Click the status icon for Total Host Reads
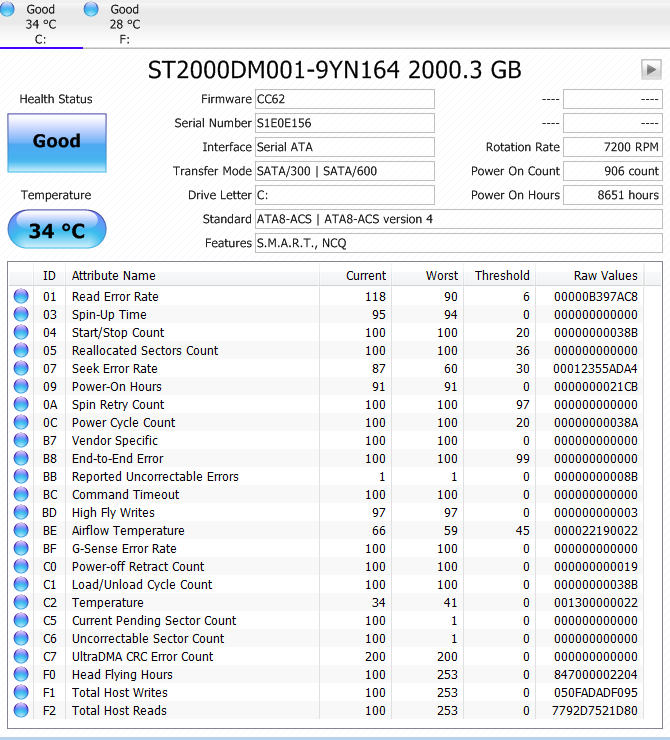Viewport: 670px width, 740px height. click(x=21, y=710)
